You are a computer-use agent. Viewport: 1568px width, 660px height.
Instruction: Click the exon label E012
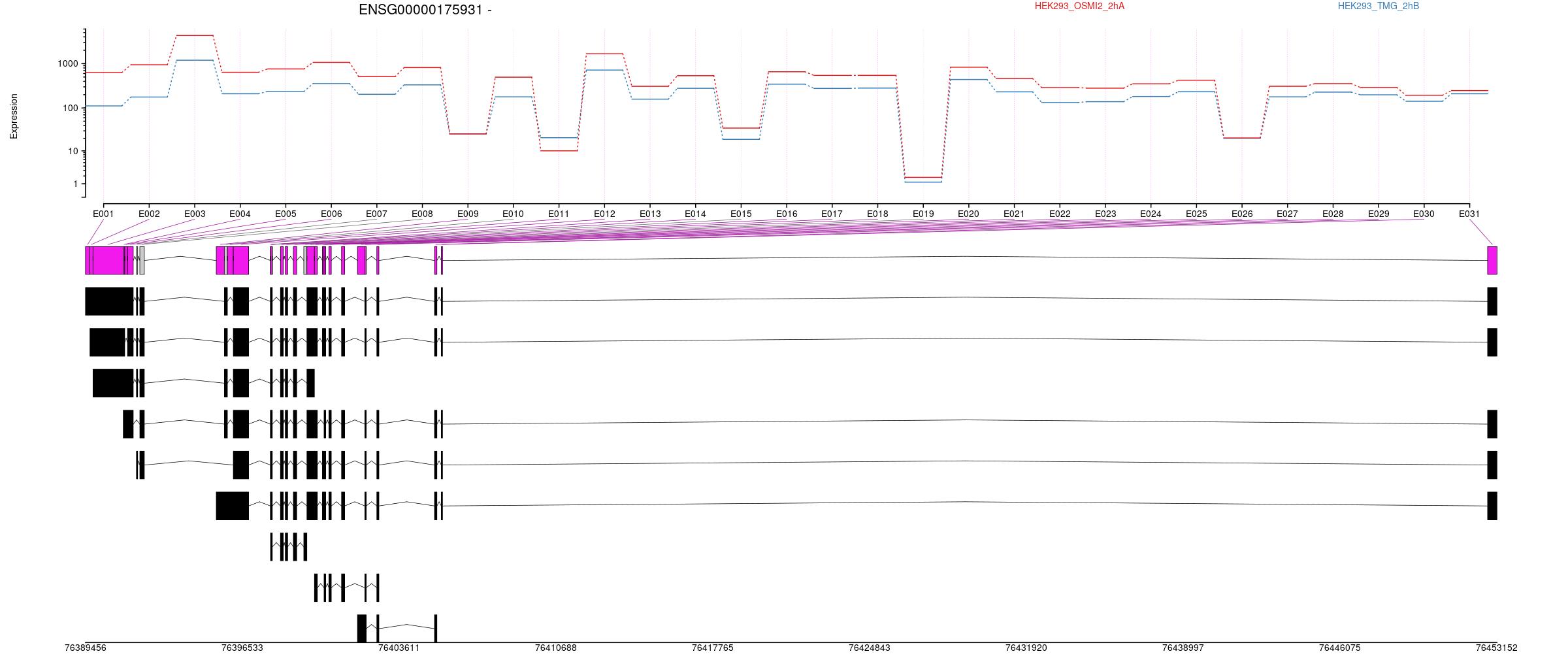(x=604, y=214)
